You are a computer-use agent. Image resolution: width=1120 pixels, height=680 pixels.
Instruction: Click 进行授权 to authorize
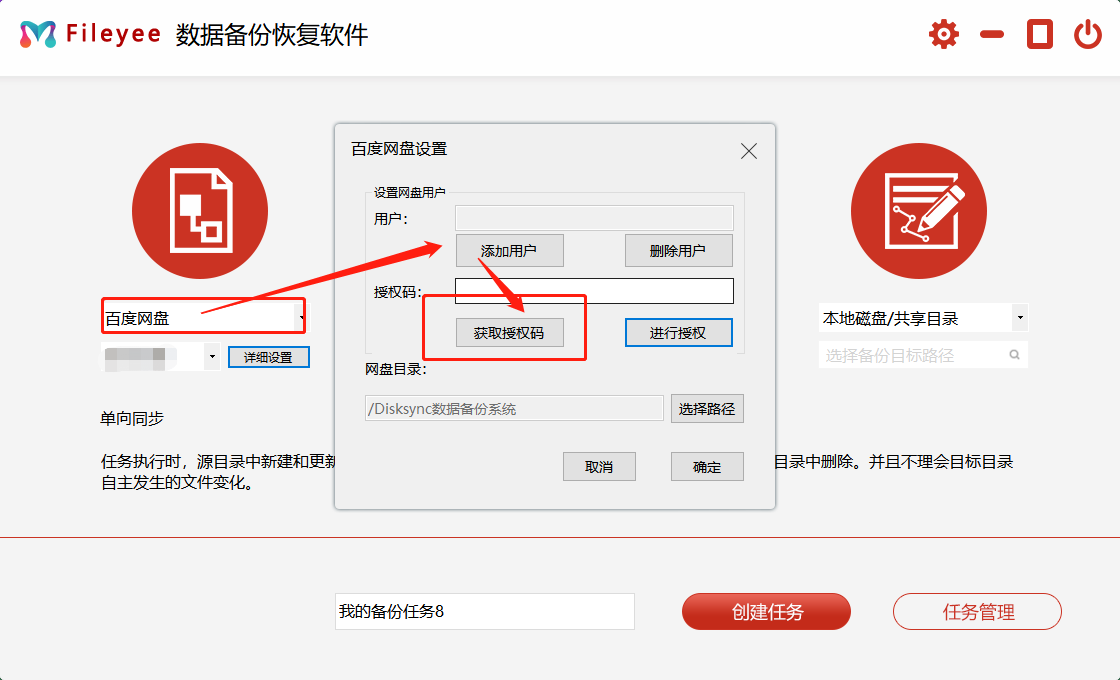678,332
